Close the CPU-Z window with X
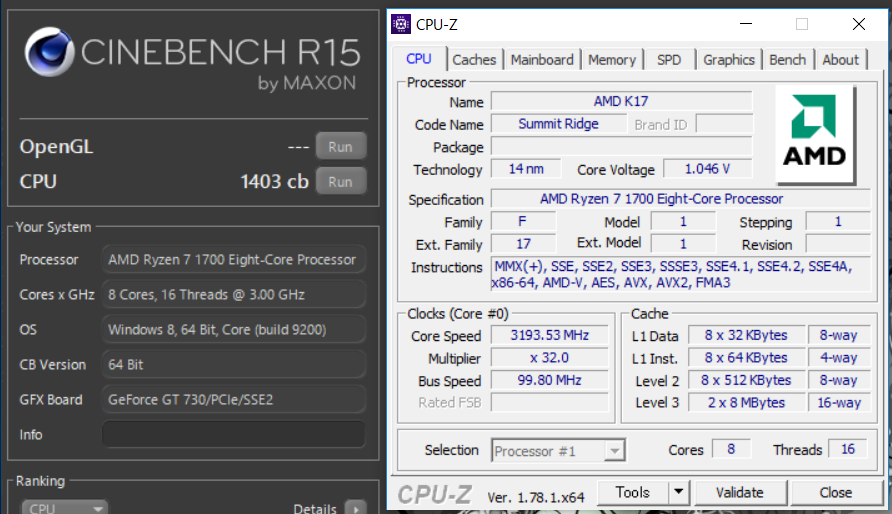The width and height of the screenshot is (892, 514). click(x=858, y=24)
